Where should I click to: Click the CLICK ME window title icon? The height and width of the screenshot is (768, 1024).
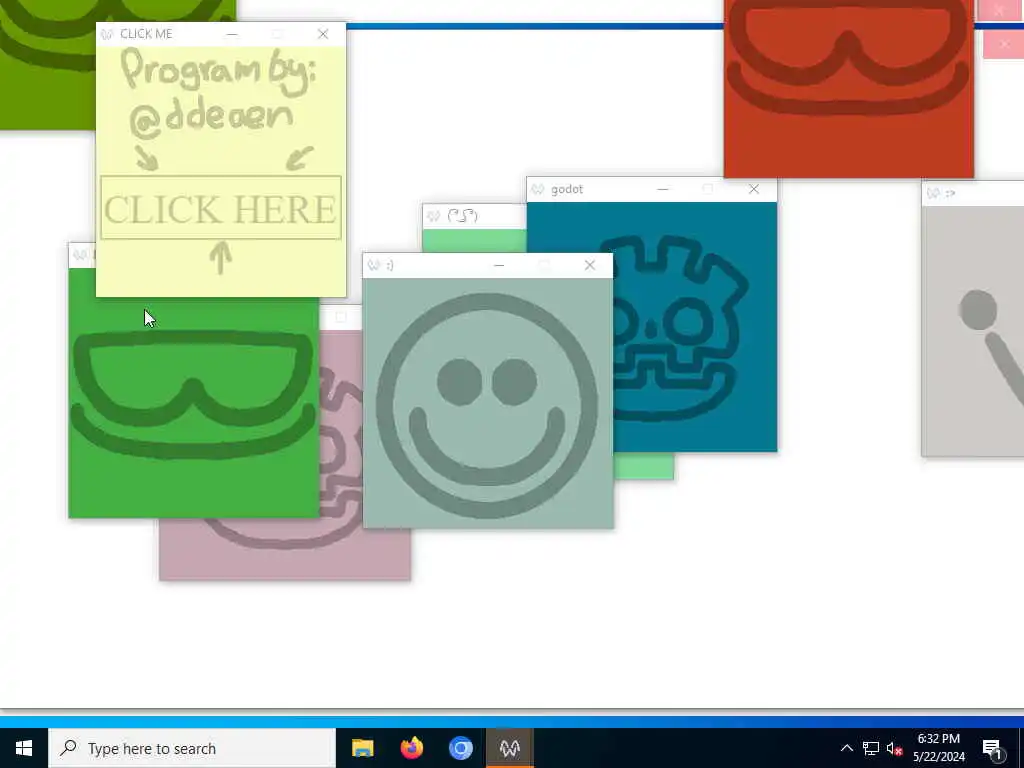[x=107, y=34]
